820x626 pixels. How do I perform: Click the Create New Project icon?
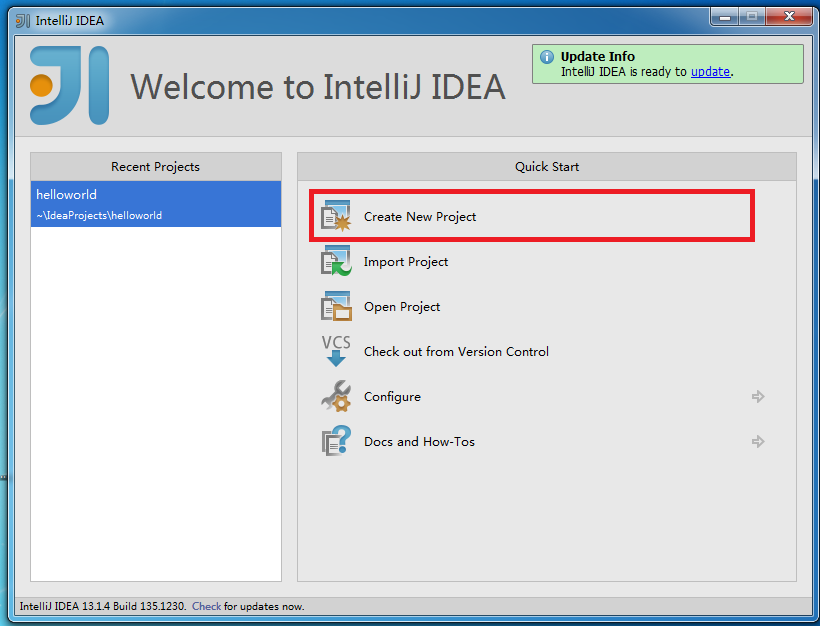pos(336,216)
